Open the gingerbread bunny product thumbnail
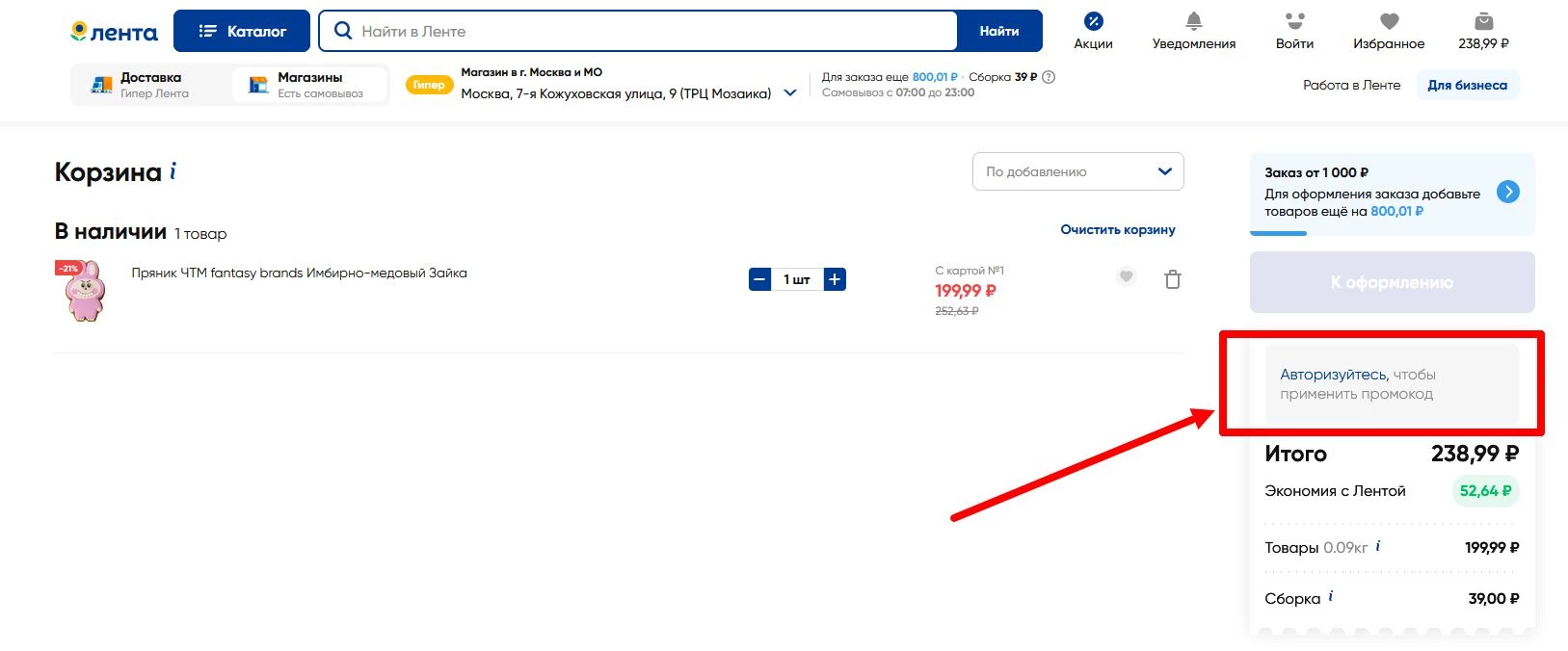This screenshot has height=651, width=1568. tap(84, 290)
